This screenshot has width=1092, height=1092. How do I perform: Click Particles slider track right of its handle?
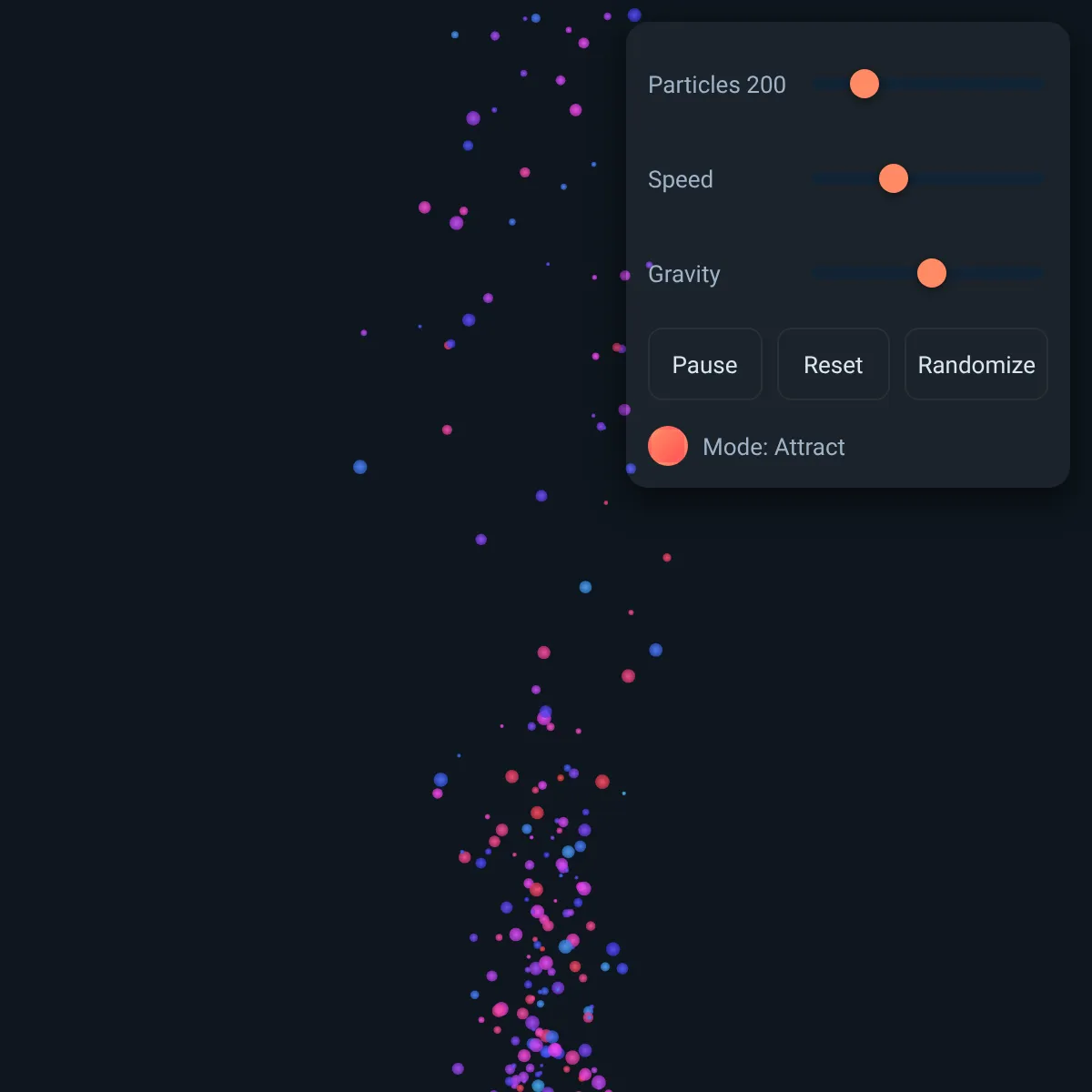click(x=963, y=85)
